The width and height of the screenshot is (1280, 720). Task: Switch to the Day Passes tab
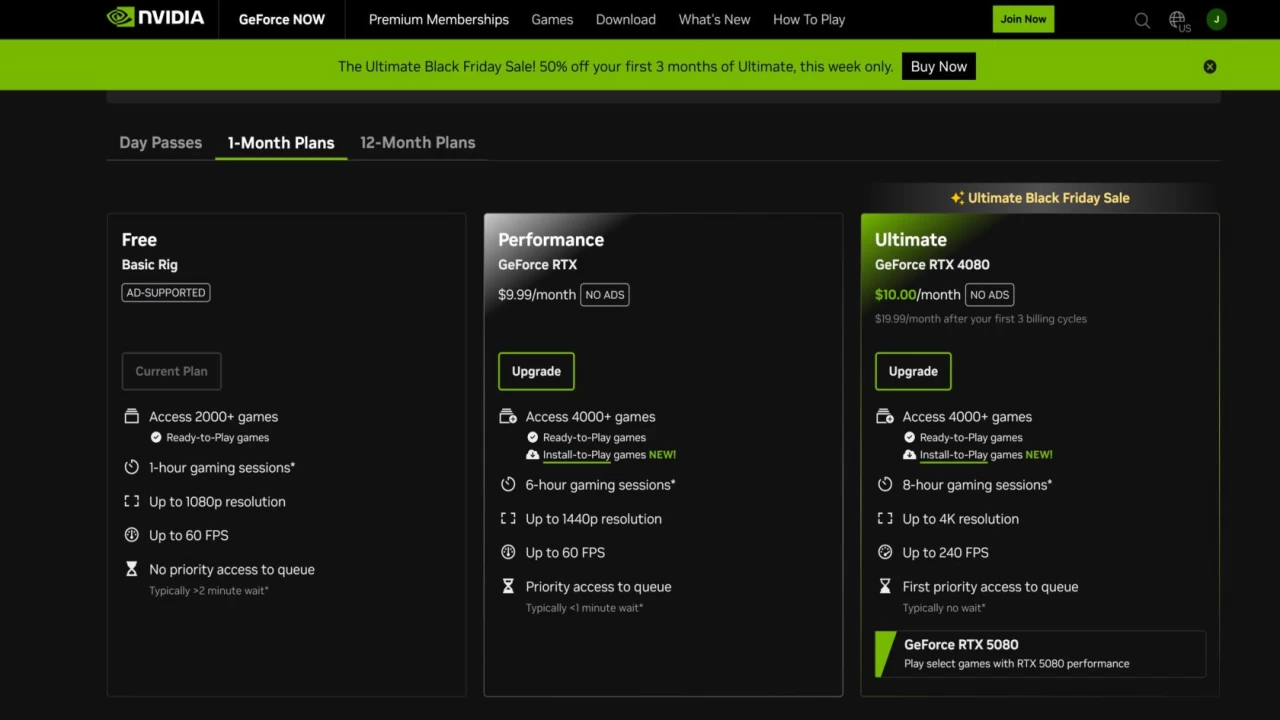pyautogui.click(x=160, y=142)
